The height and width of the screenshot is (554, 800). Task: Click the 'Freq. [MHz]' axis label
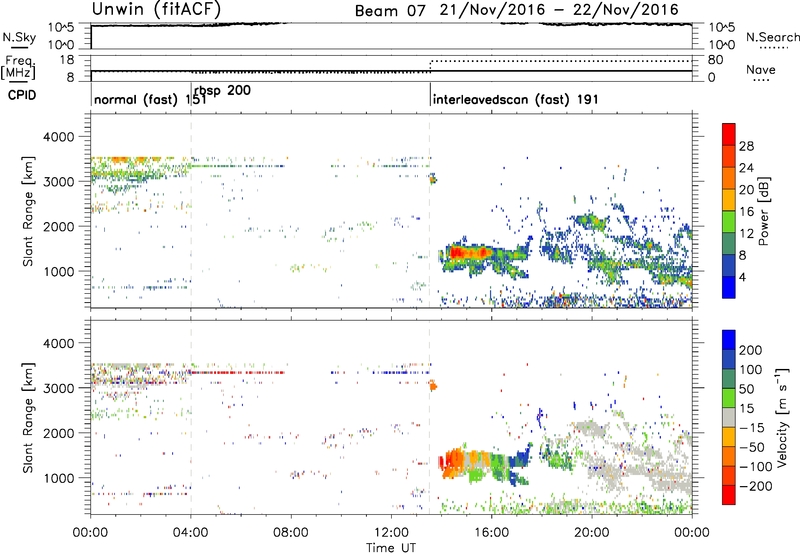18,67
